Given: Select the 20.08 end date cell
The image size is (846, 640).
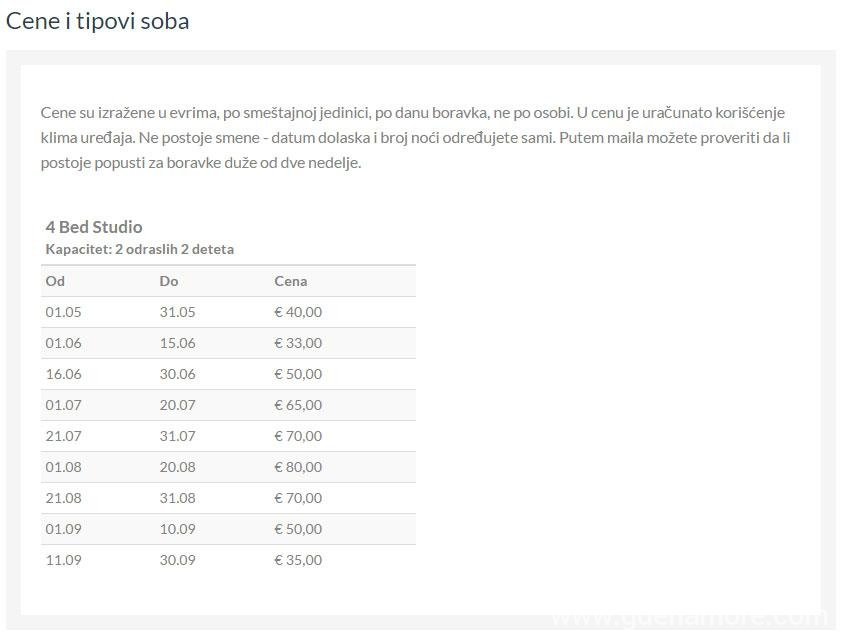Looking at the screenshot, I should point(178,467).
